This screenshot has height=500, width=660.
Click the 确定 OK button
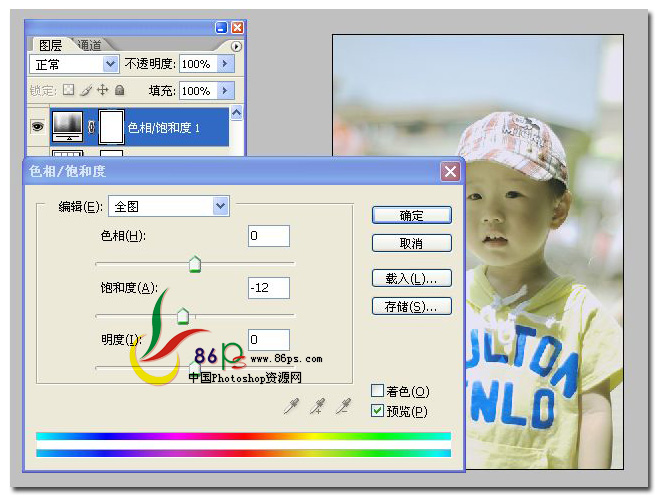[x=411, y=215]
